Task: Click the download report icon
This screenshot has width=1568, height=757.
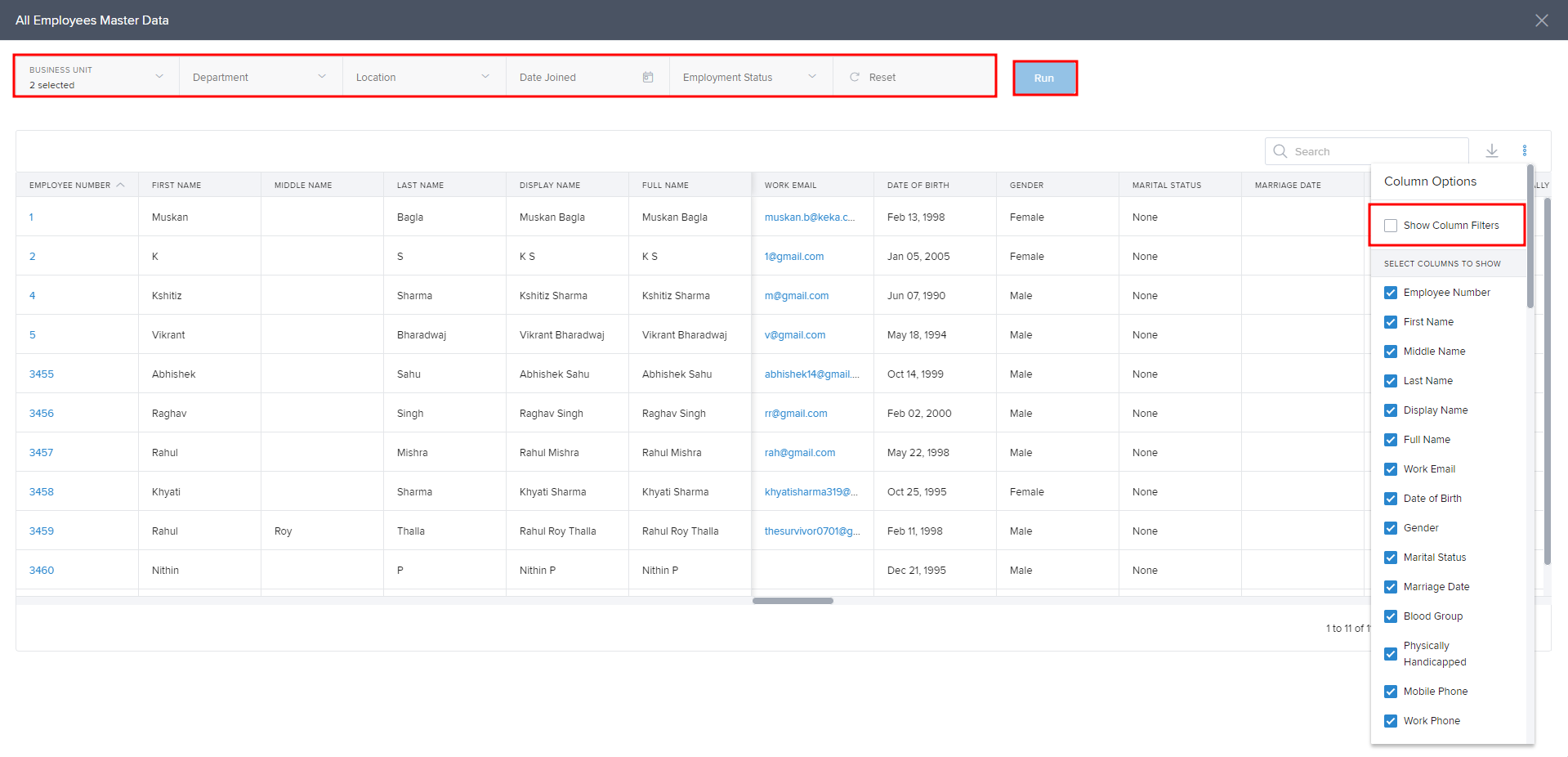Action: 1491,150
